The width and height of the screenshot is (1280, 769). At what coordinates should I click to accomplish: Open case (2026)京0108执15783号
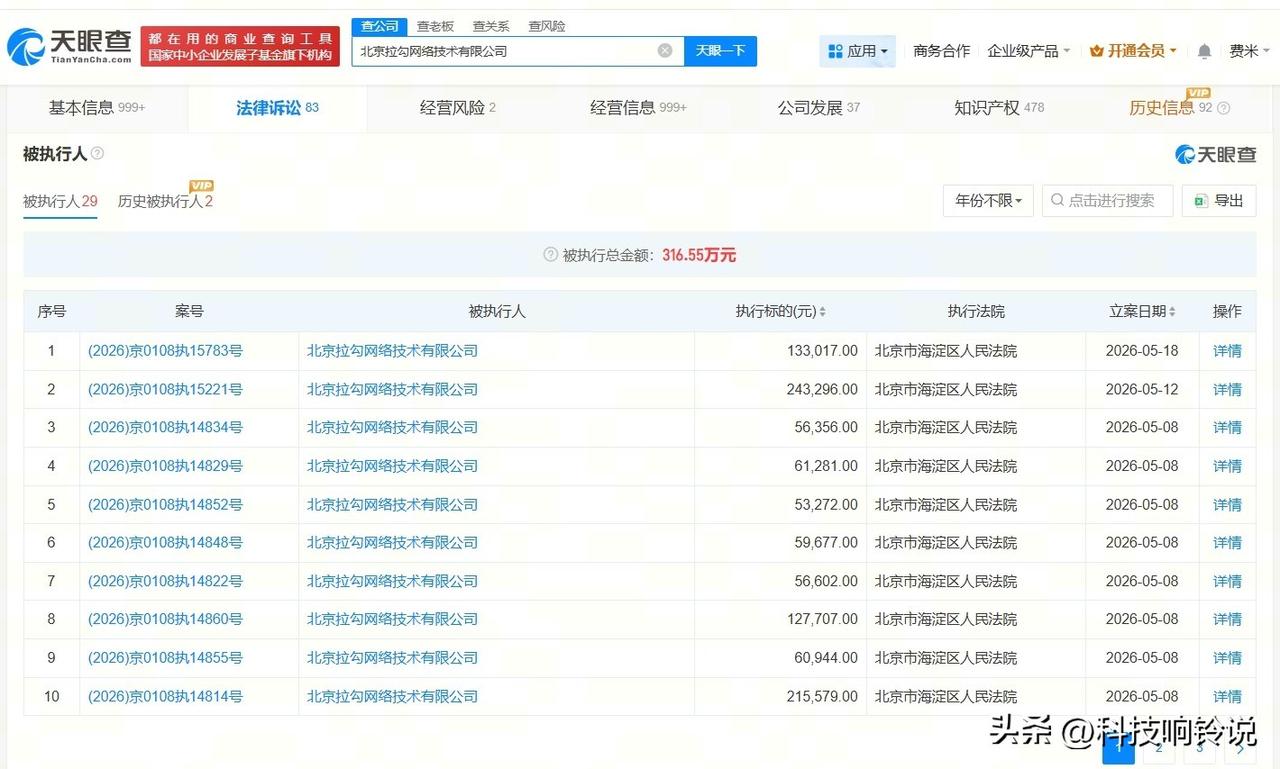point(165,351)
